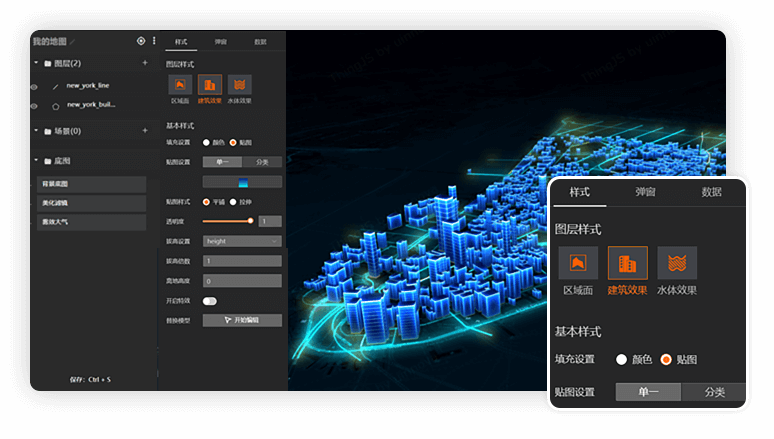Screen dimensions: 774x439
Task: Toggle the 开启特效 switch
Action: point(210,300)
